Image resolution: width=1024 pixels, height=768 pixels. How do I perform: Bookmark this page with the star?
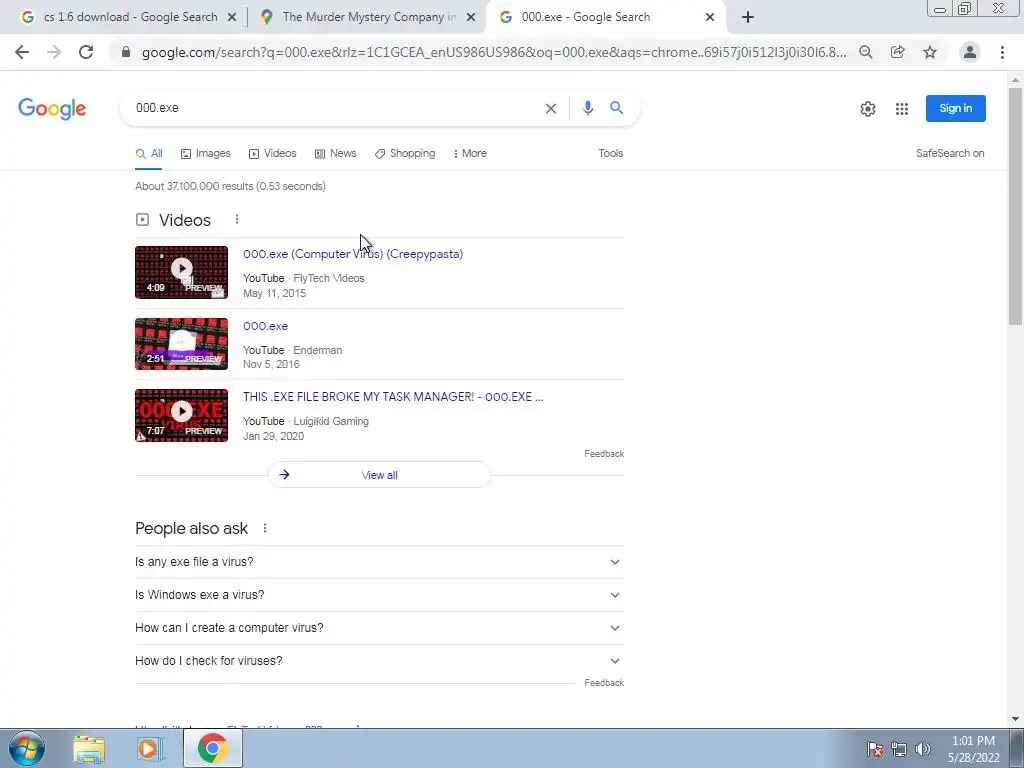930,52
